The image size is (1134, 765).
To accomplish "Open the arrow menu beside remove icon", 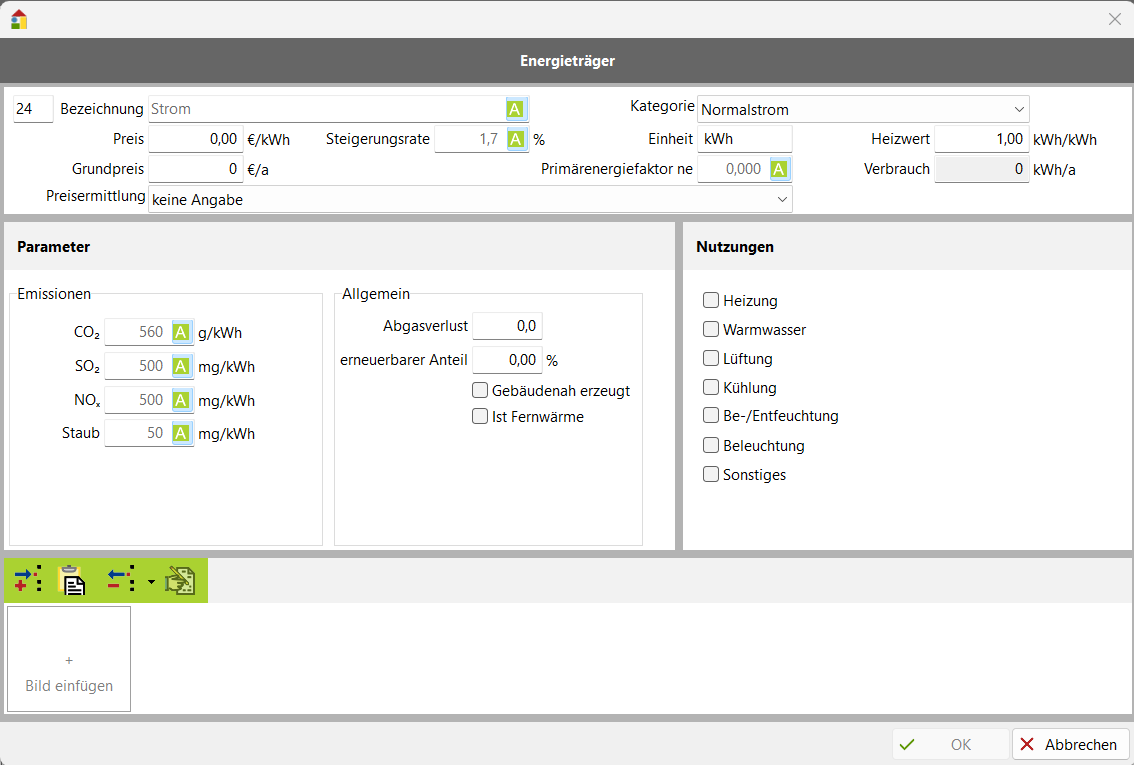I will point(151,581).
